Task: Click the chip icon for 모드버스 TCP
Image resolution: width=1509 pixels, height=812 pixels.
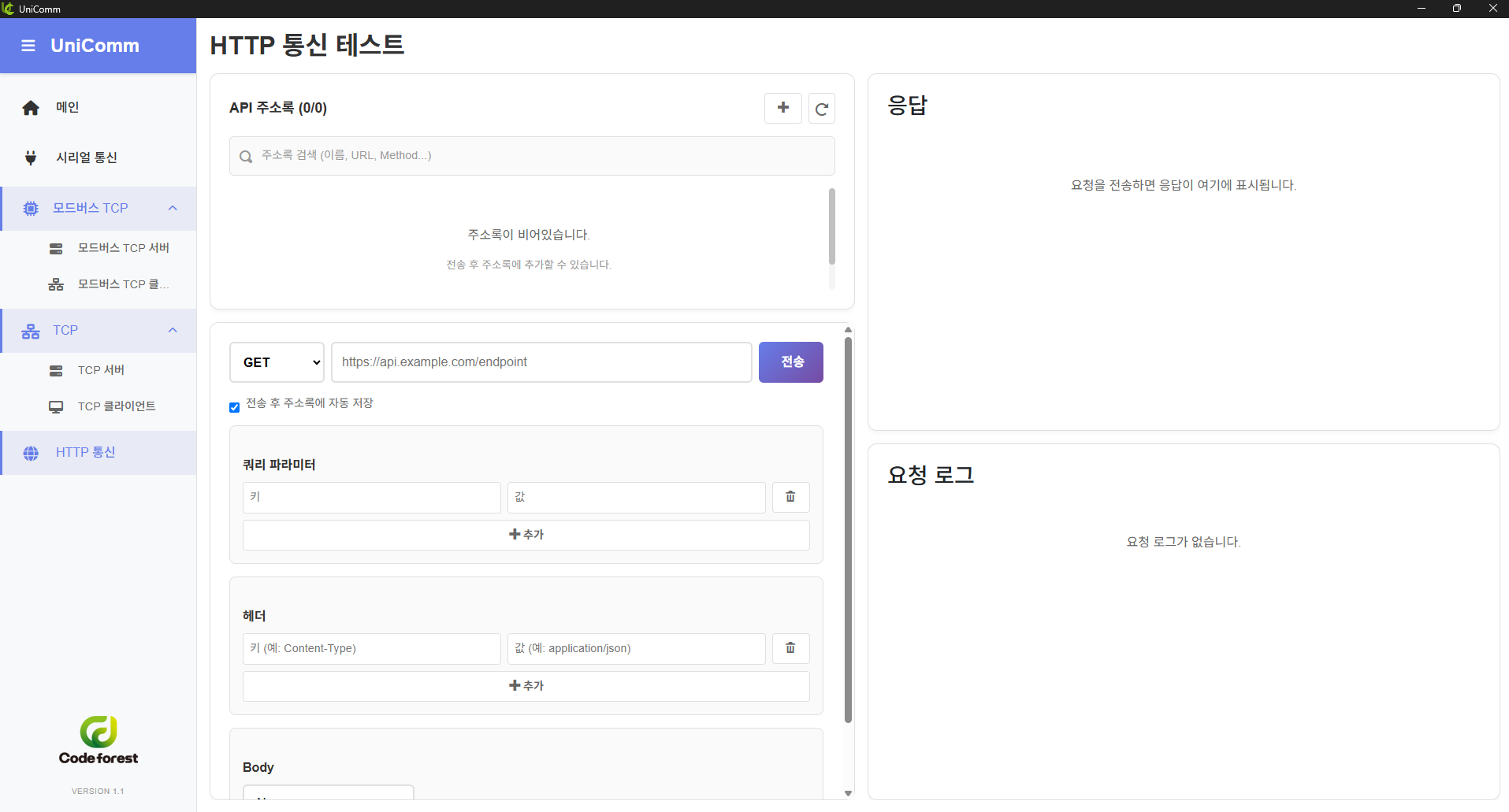Action: coord(31,209)
